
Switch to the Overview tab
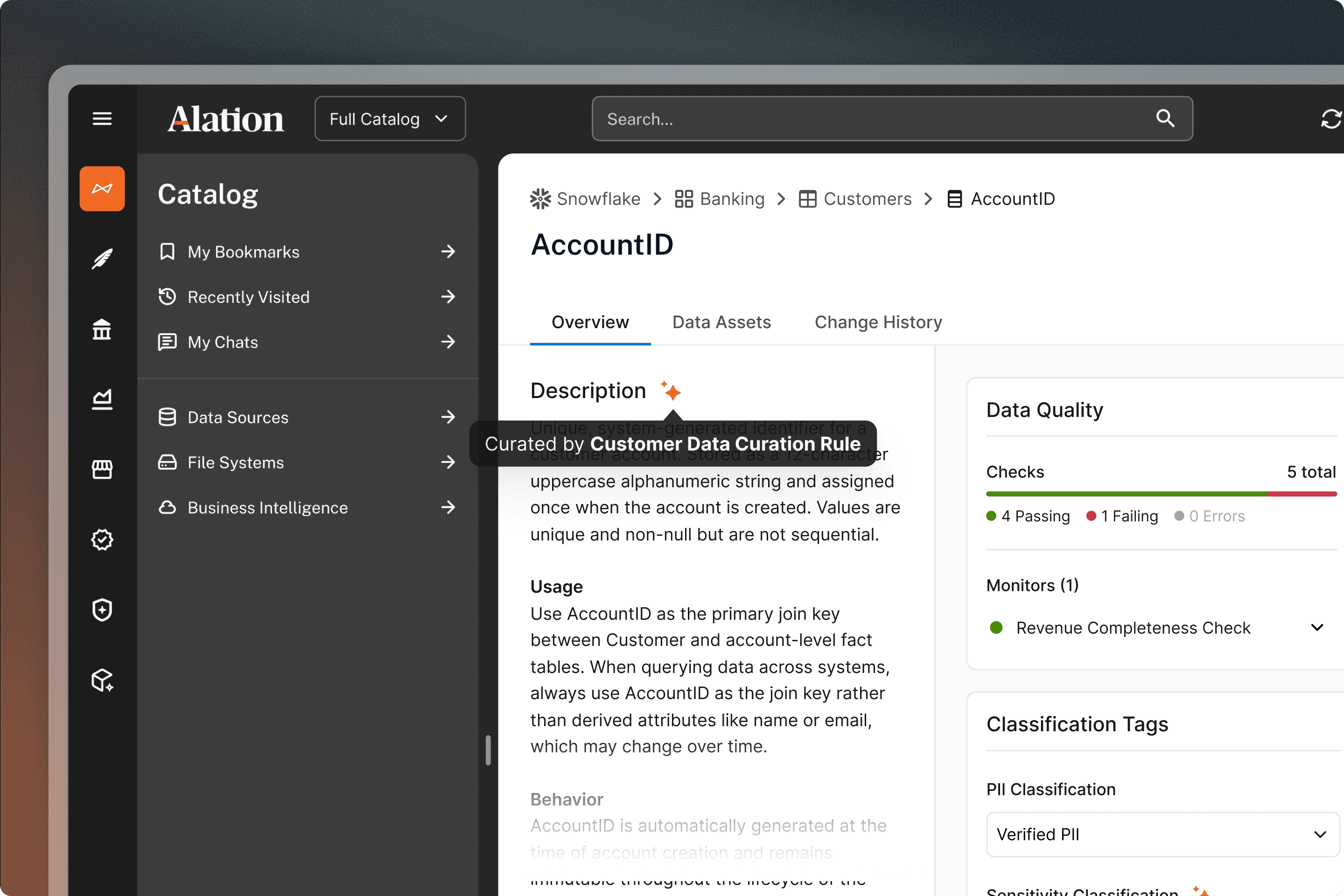(x=590, y=322)
